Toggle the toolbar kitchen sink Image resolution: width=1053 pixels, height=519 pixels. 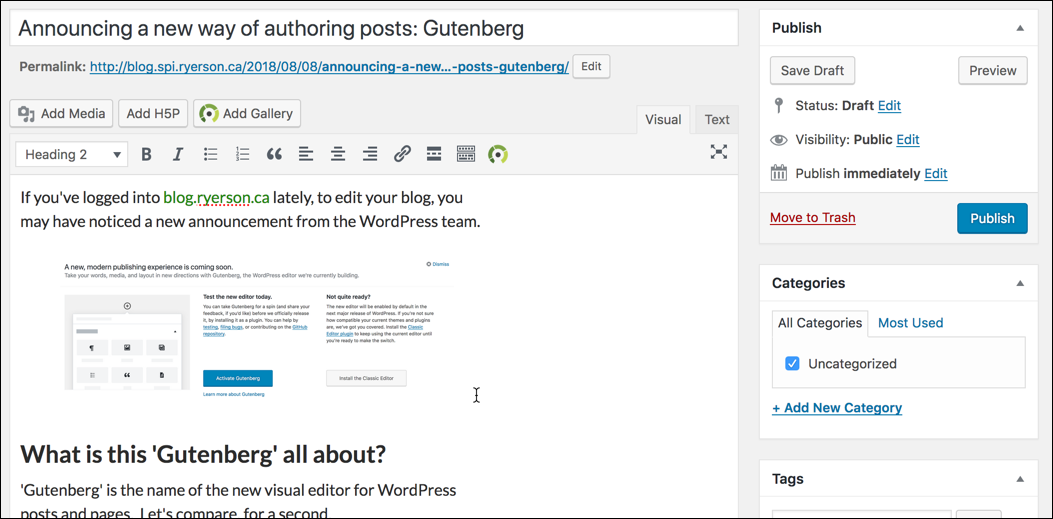click(x=466, y=154)
